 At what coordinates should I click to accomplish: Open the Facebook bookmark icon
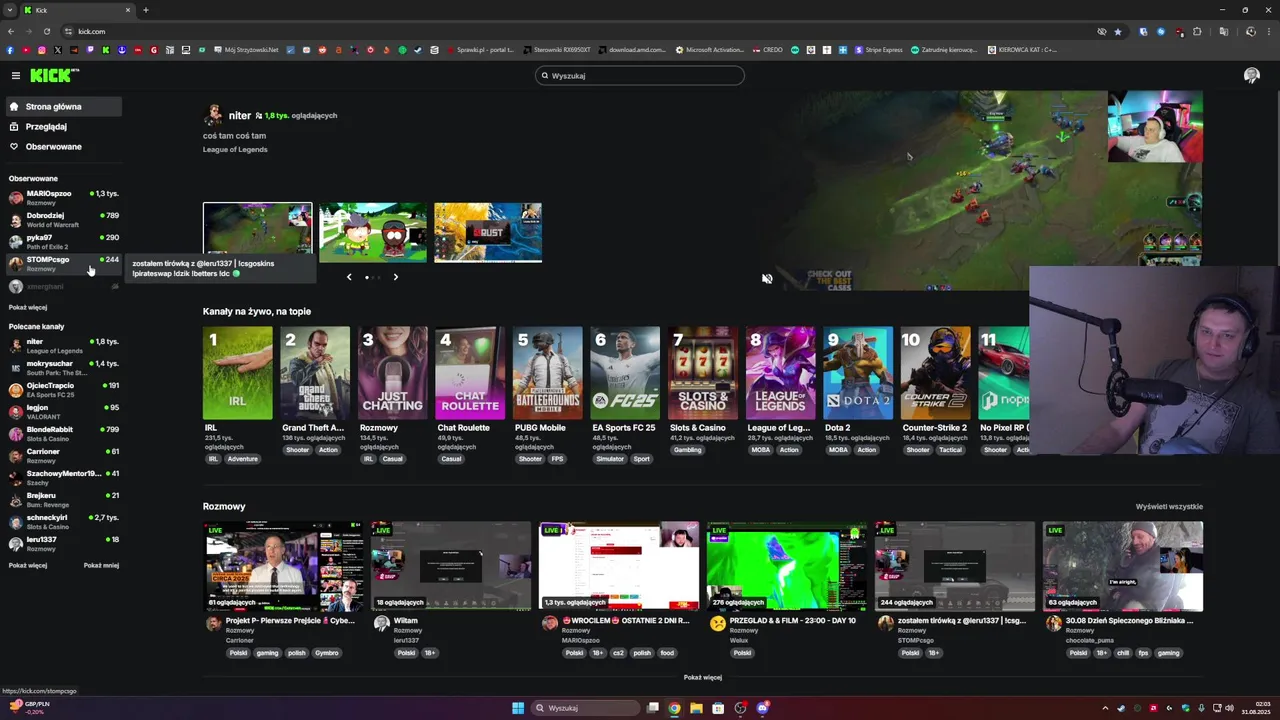(10, 50)
